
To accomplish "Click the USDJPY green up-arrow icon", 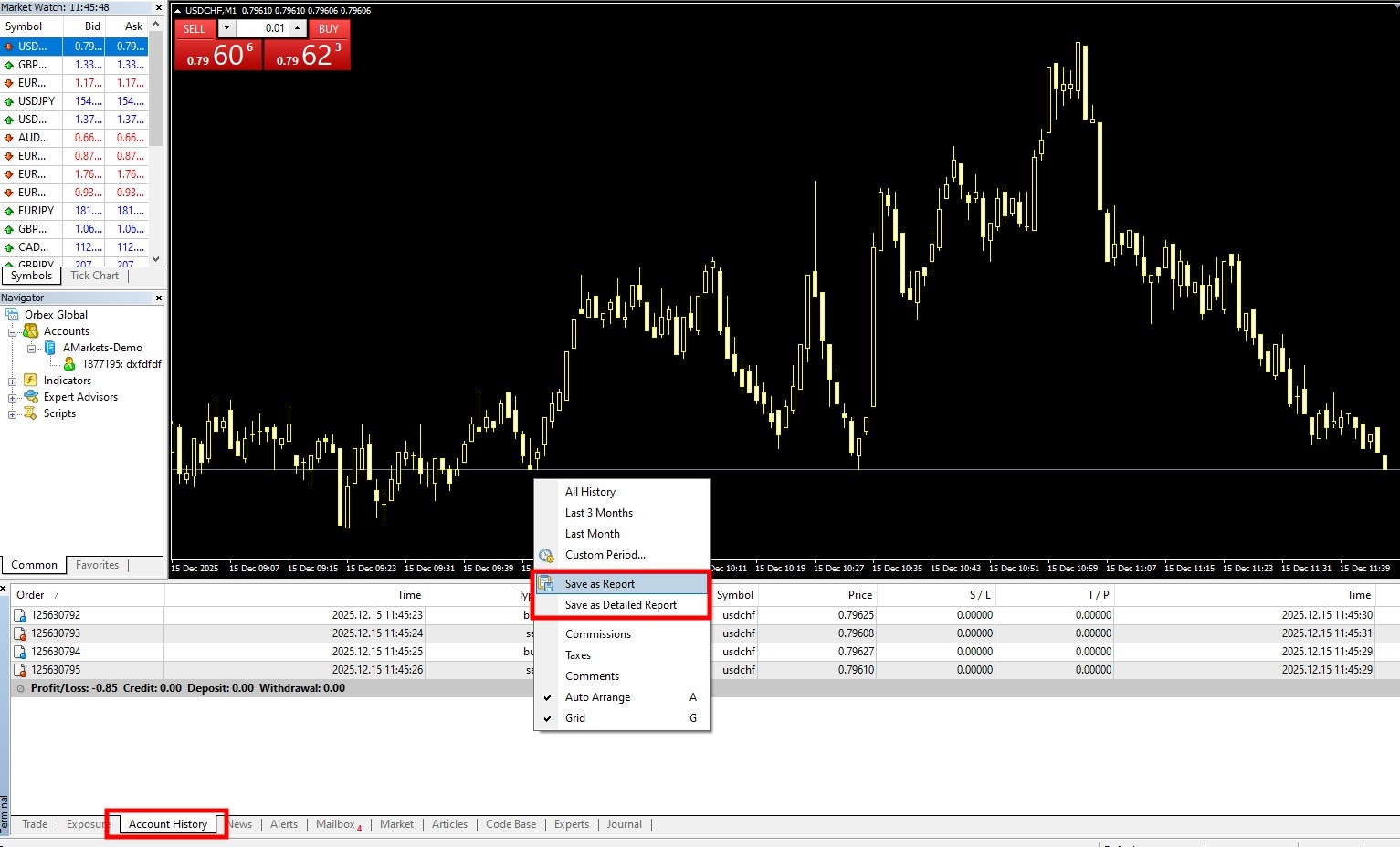I will pyautogui.click(x=9, y=101).
